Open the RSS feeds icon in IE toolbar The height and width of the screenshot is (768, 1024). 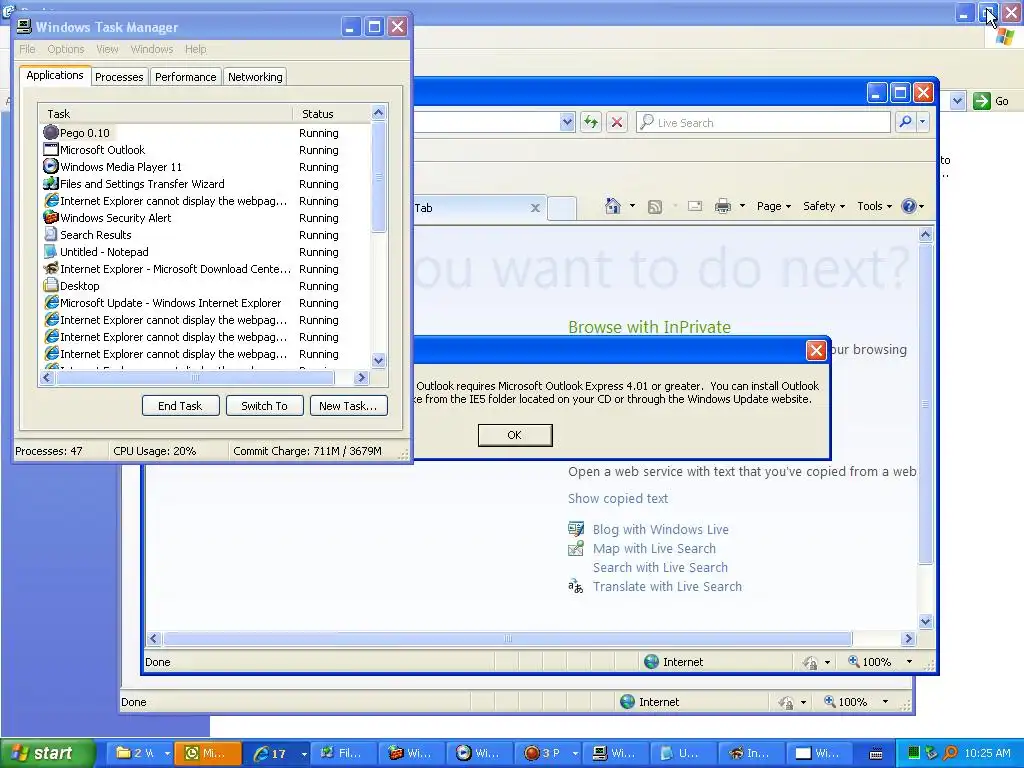654,207
